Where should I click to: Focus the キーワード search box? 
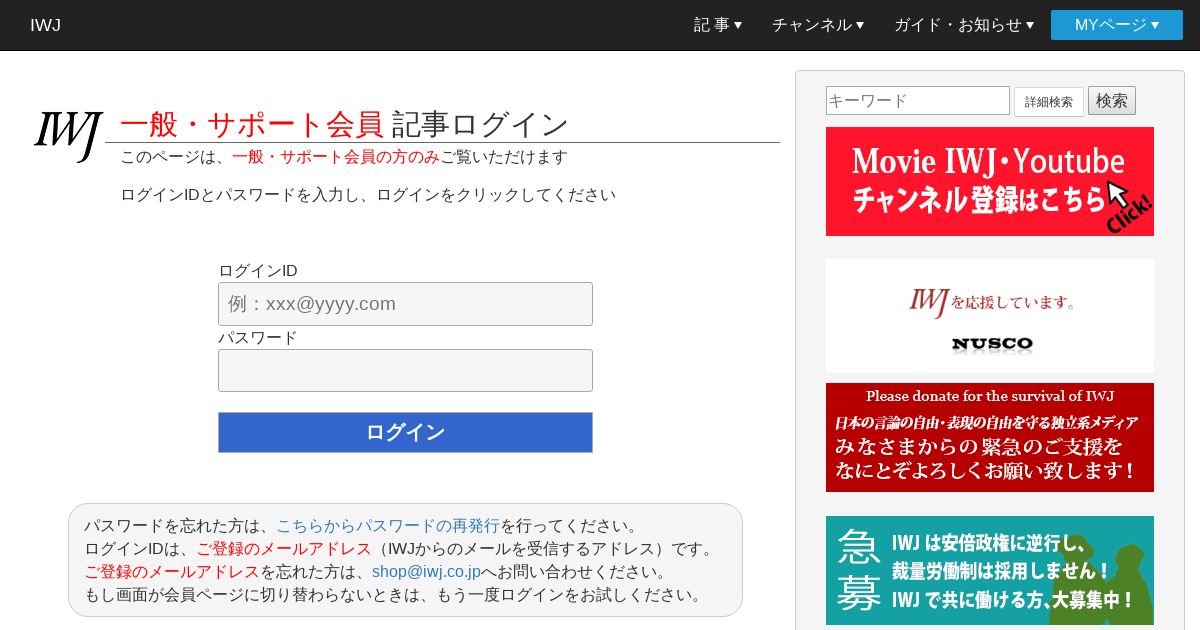pyautogui.click(x=918, y=101)
